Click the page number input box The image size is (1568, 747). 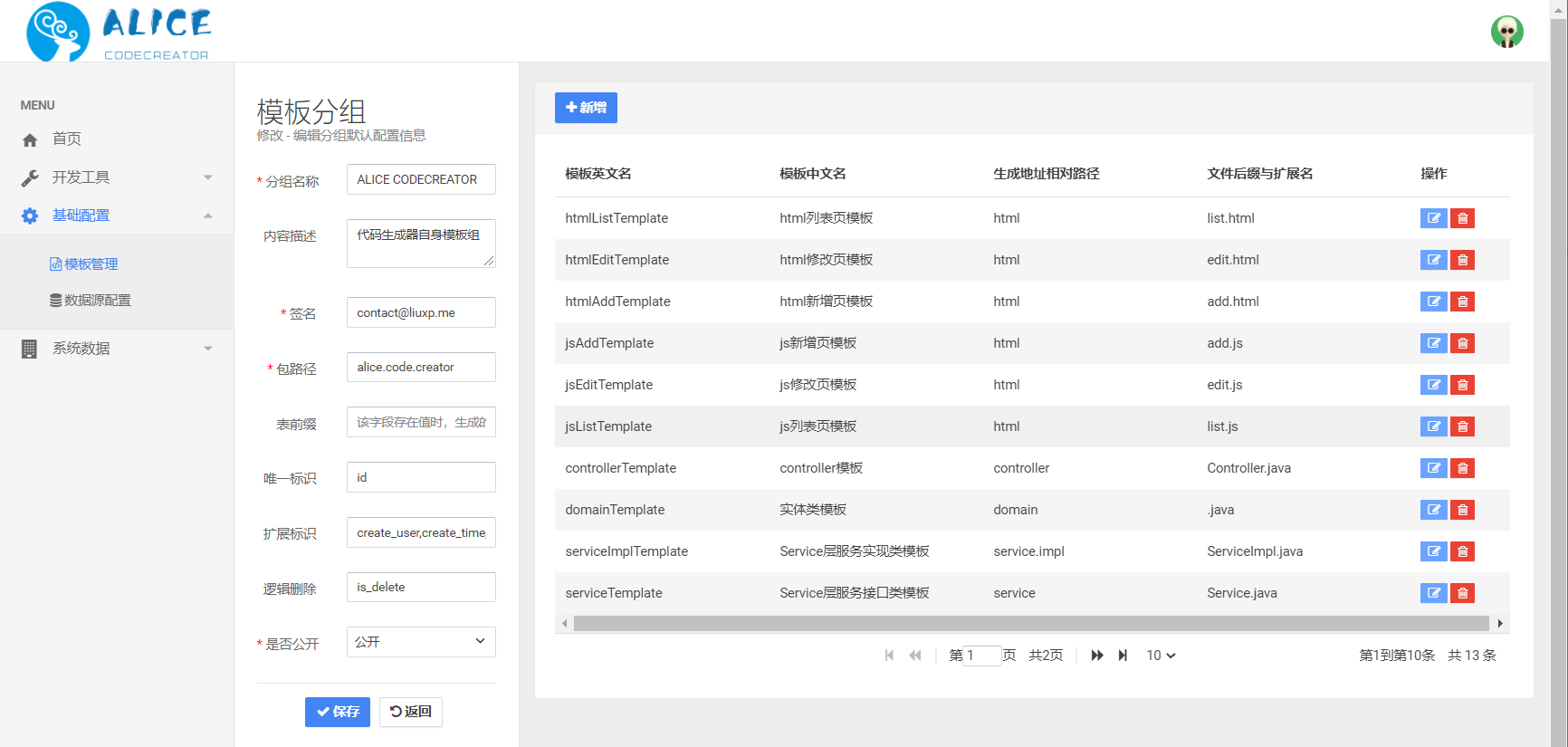(x=981, y=656)
